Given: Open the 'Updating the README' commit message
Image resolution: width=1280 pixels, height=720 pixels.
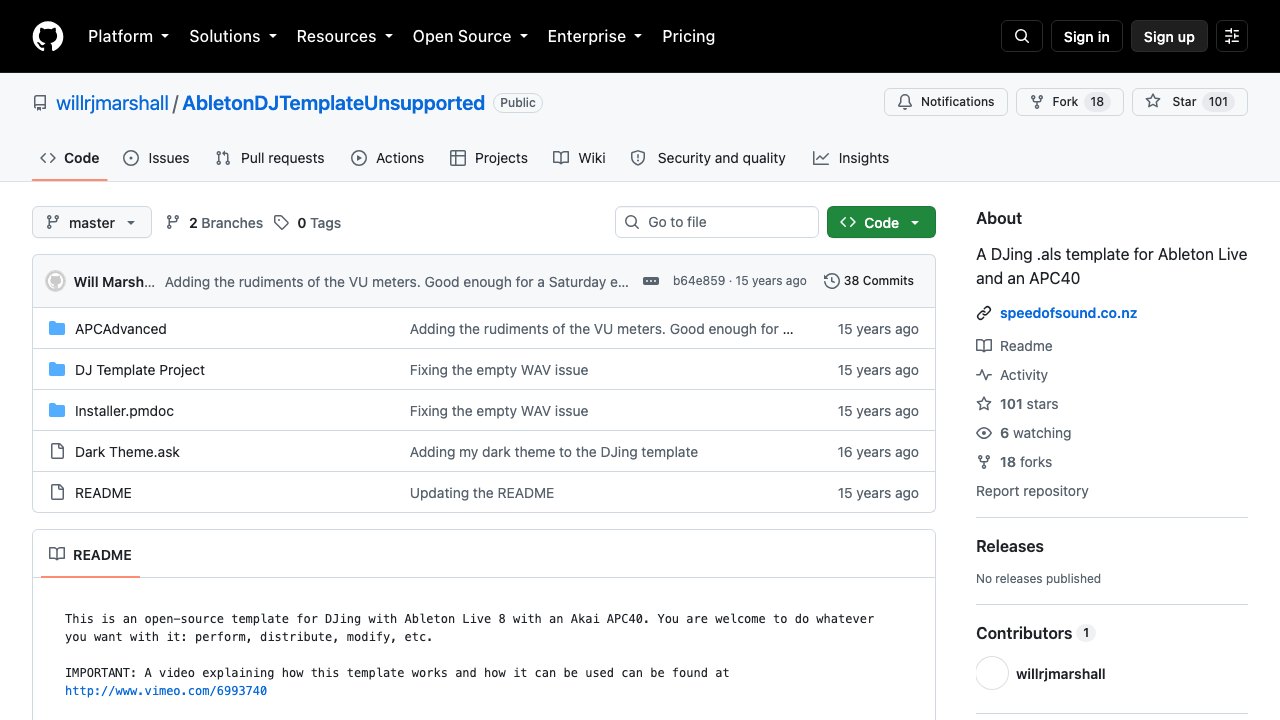Looking at the screenshot, I should click(482, 493).
